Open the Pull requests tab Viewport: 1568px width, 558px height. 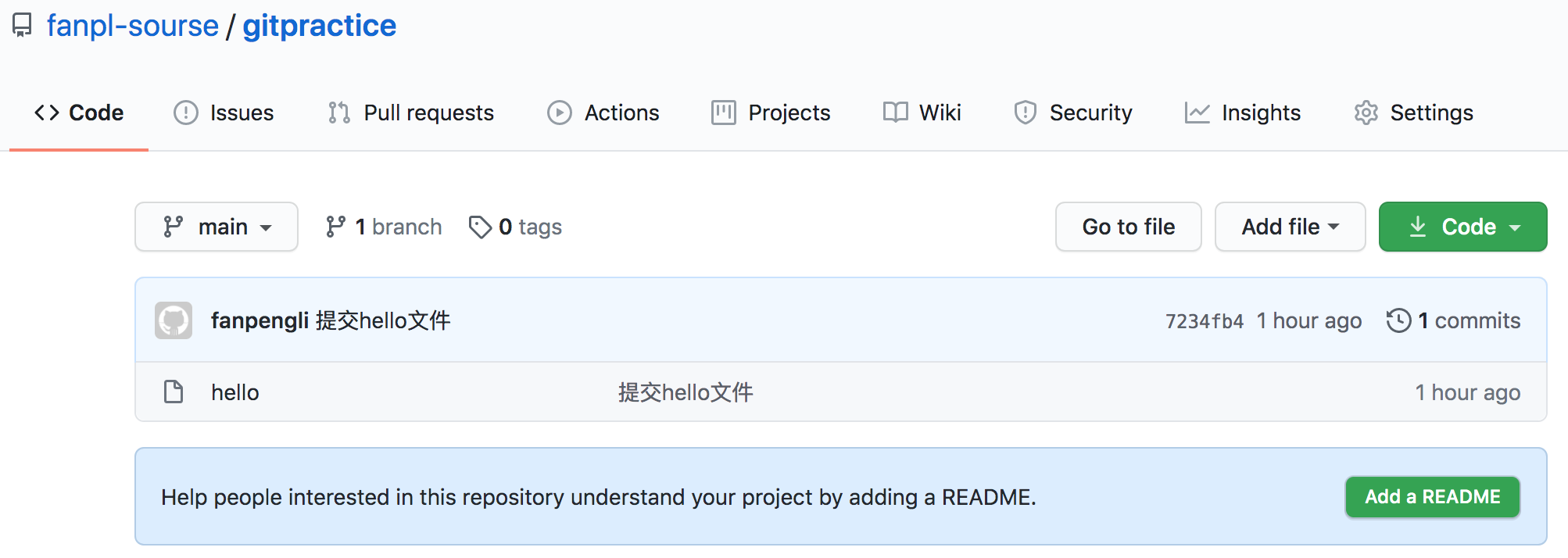[x=411, y=113]
